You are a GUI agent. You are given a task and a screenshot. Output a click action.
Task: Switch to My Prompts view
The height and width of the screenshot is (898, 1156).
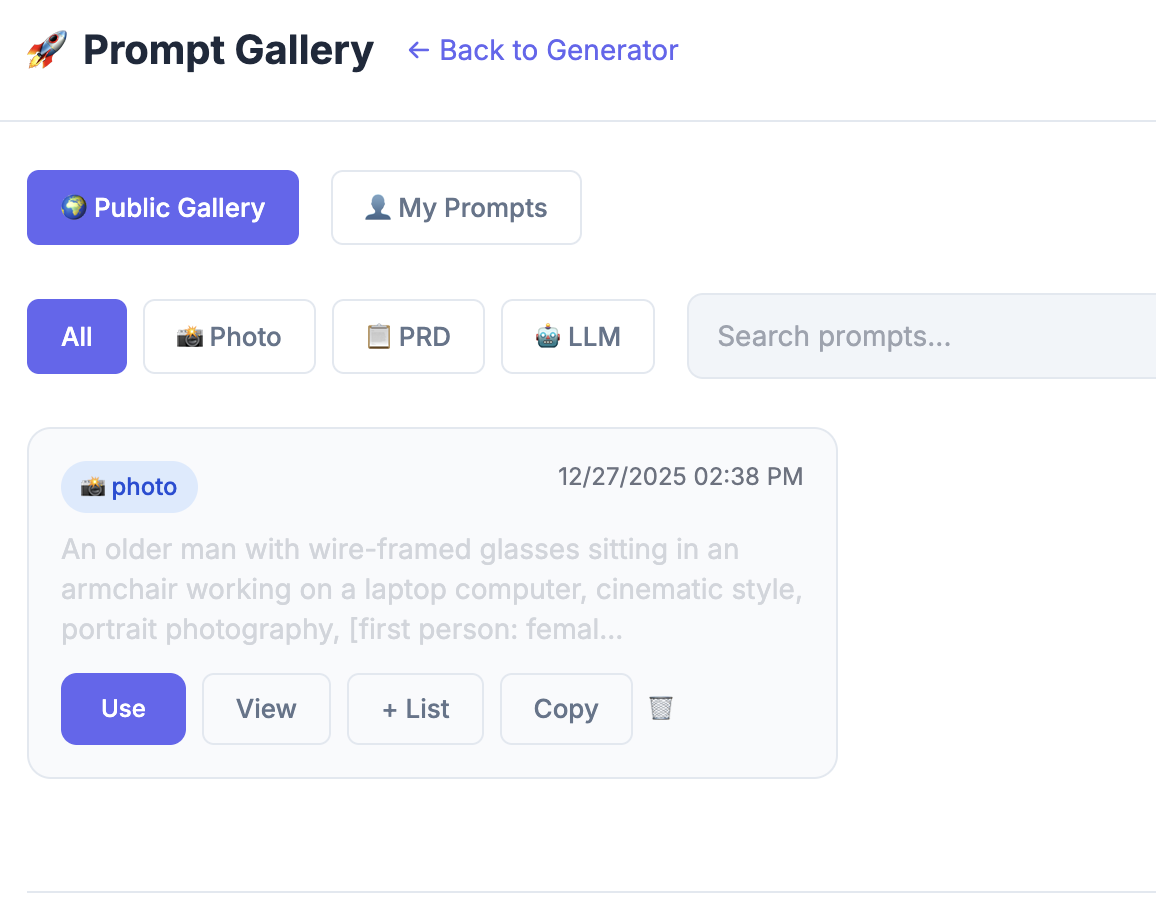pos(456,207)
